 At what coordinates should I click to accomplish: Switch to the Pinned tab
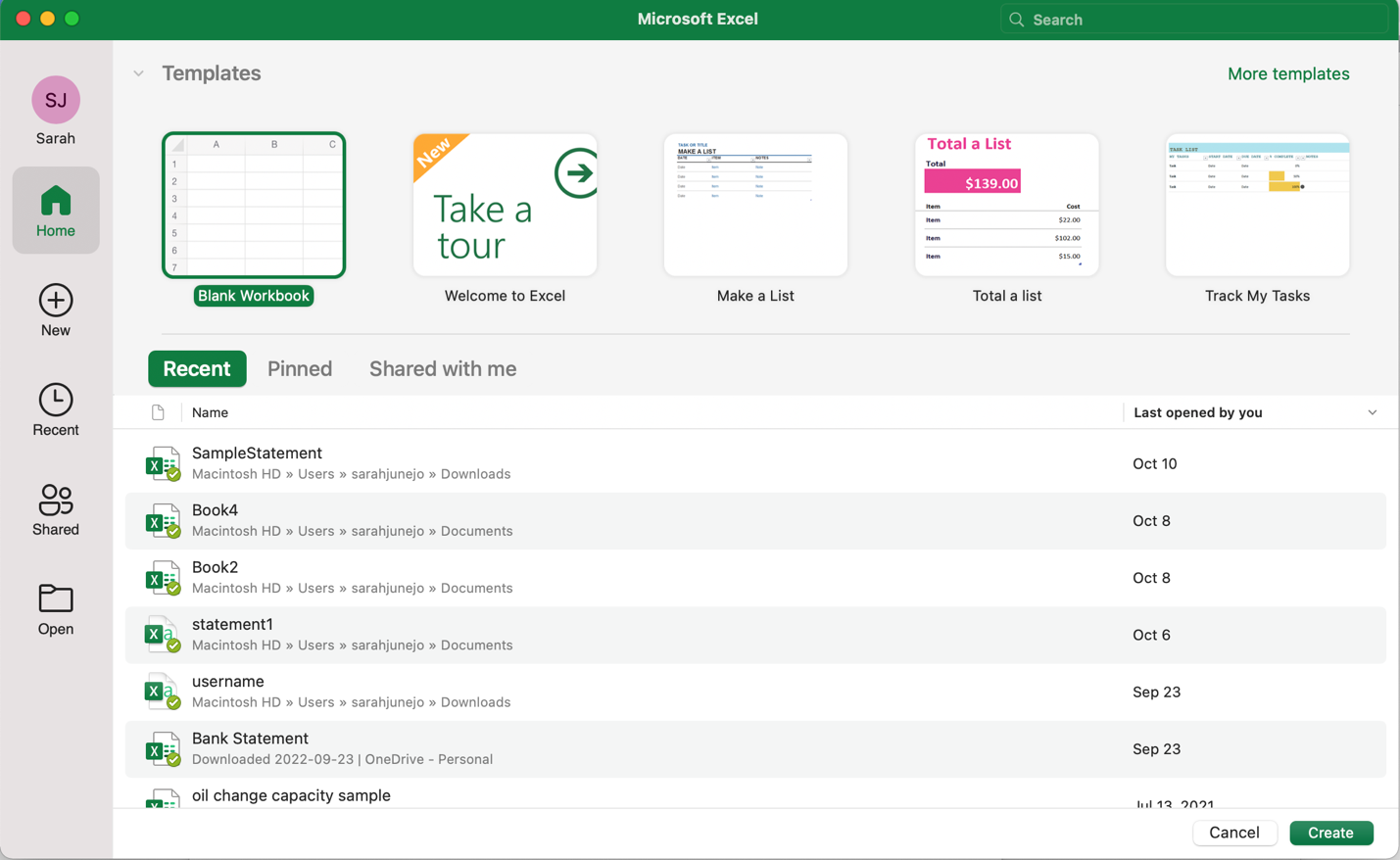(300, 368)
